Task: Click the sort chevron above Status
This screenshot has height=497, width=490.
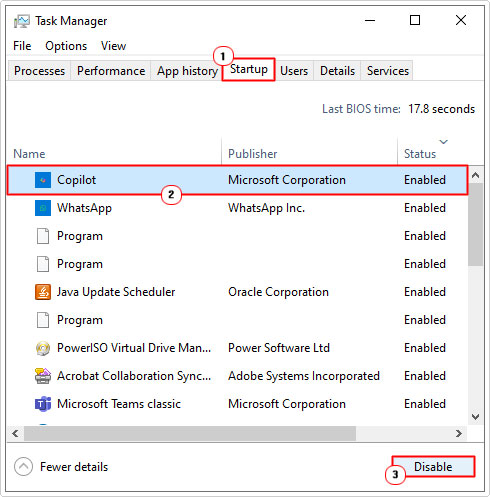Action: [443, 142]
